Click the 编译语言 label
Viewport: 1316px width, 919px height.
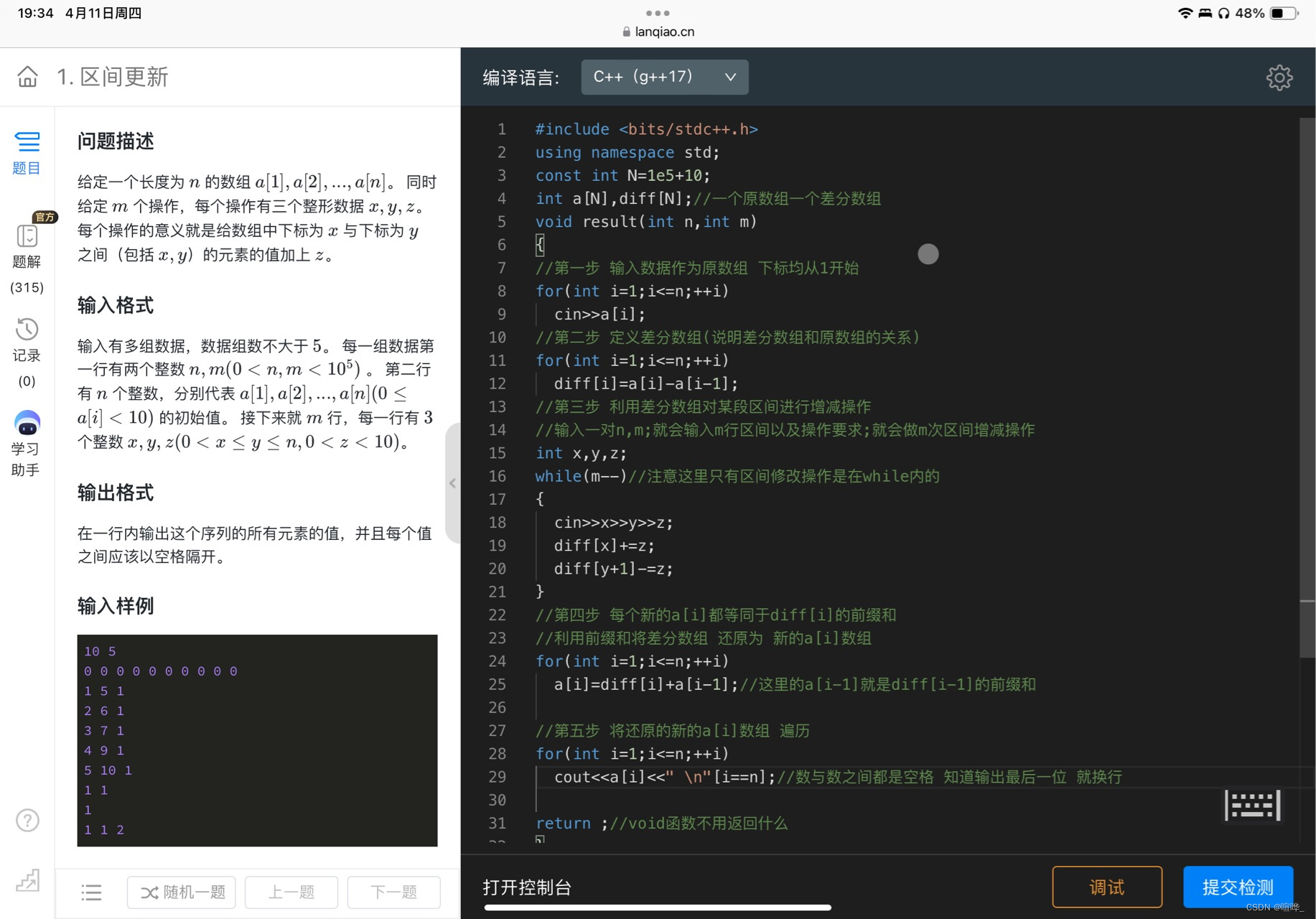point(521,78)
